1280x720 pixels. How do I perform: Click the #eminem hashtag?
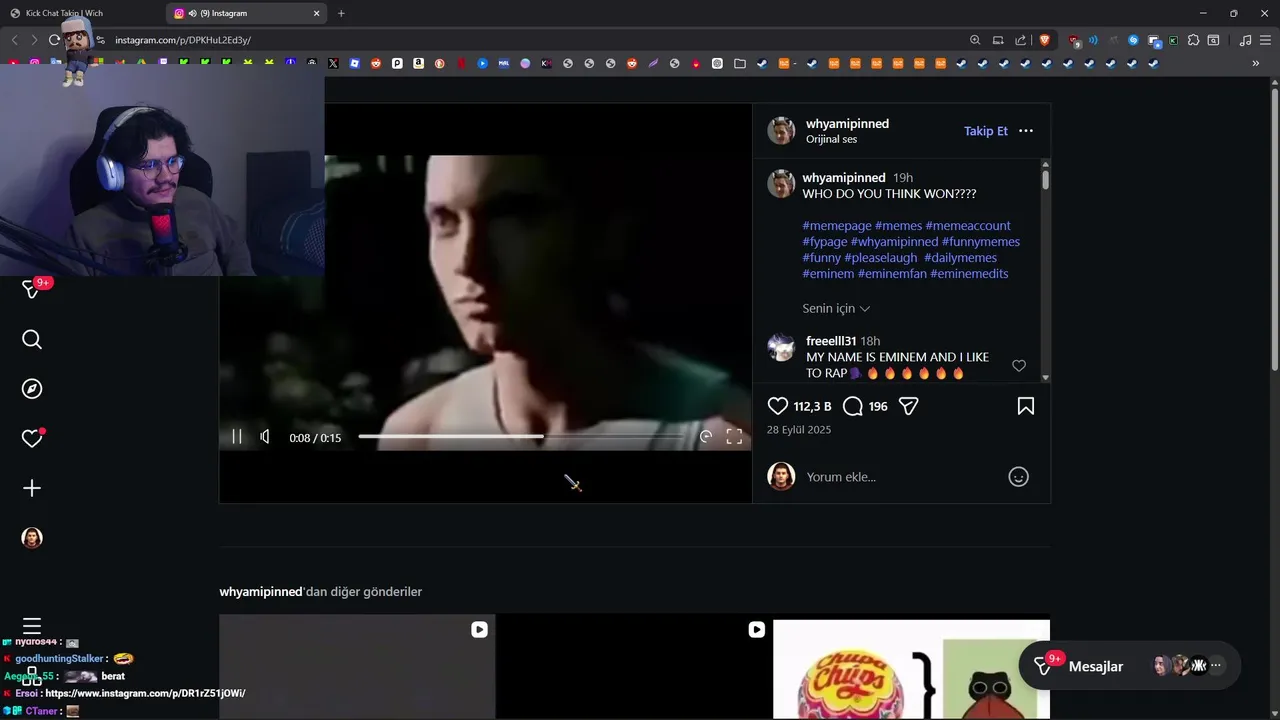click(828, 274)
